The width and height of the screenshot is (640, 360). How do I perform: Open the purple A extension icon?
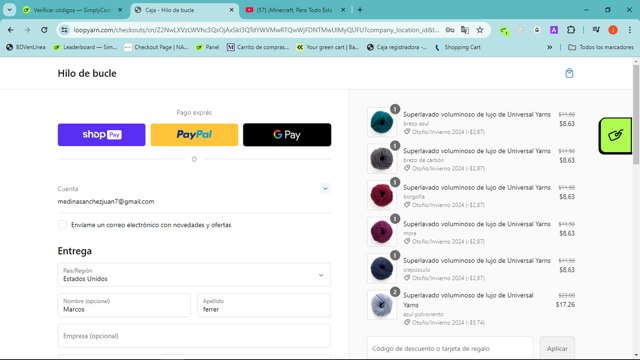(554, 30)
